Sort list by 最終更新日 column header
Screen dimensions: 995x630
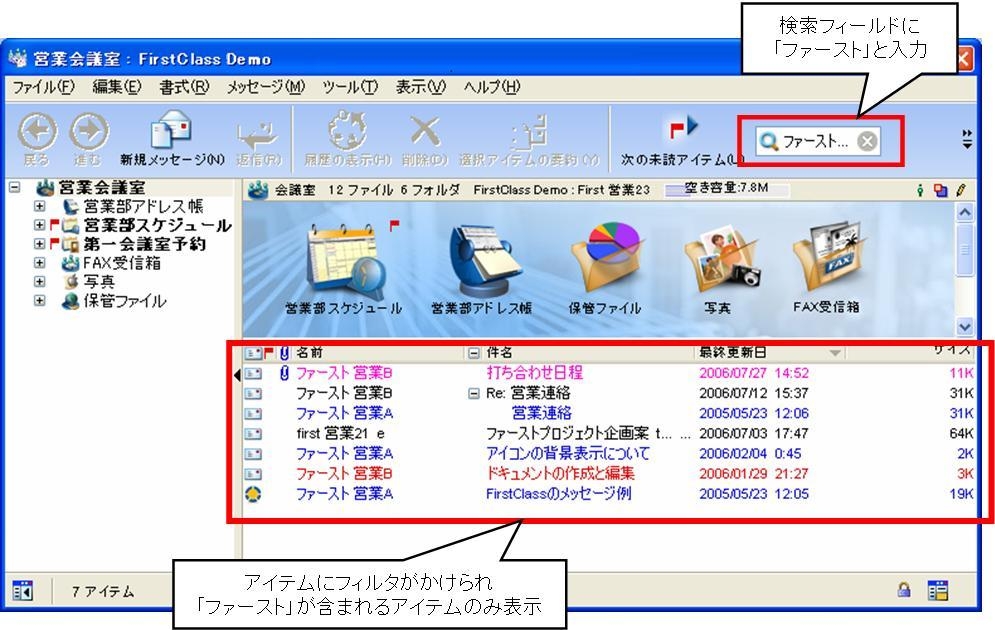coord(732,352)
